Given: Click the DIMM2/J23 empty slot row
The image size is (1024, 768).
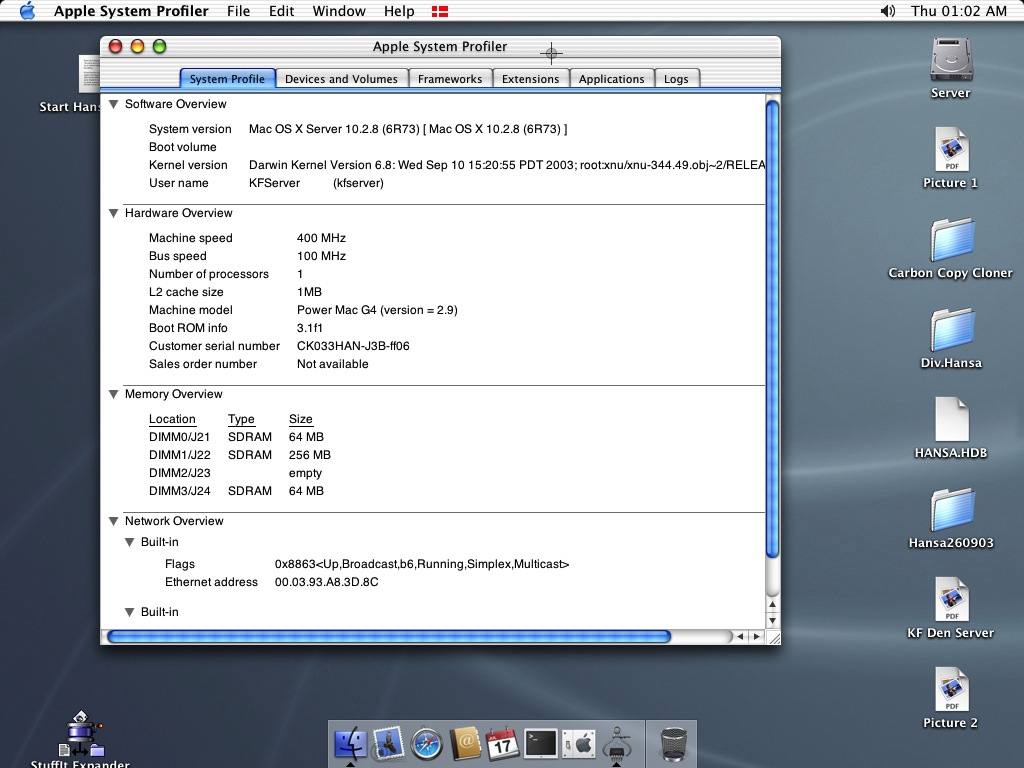Looking at the screenshot, I should [236, 473].
